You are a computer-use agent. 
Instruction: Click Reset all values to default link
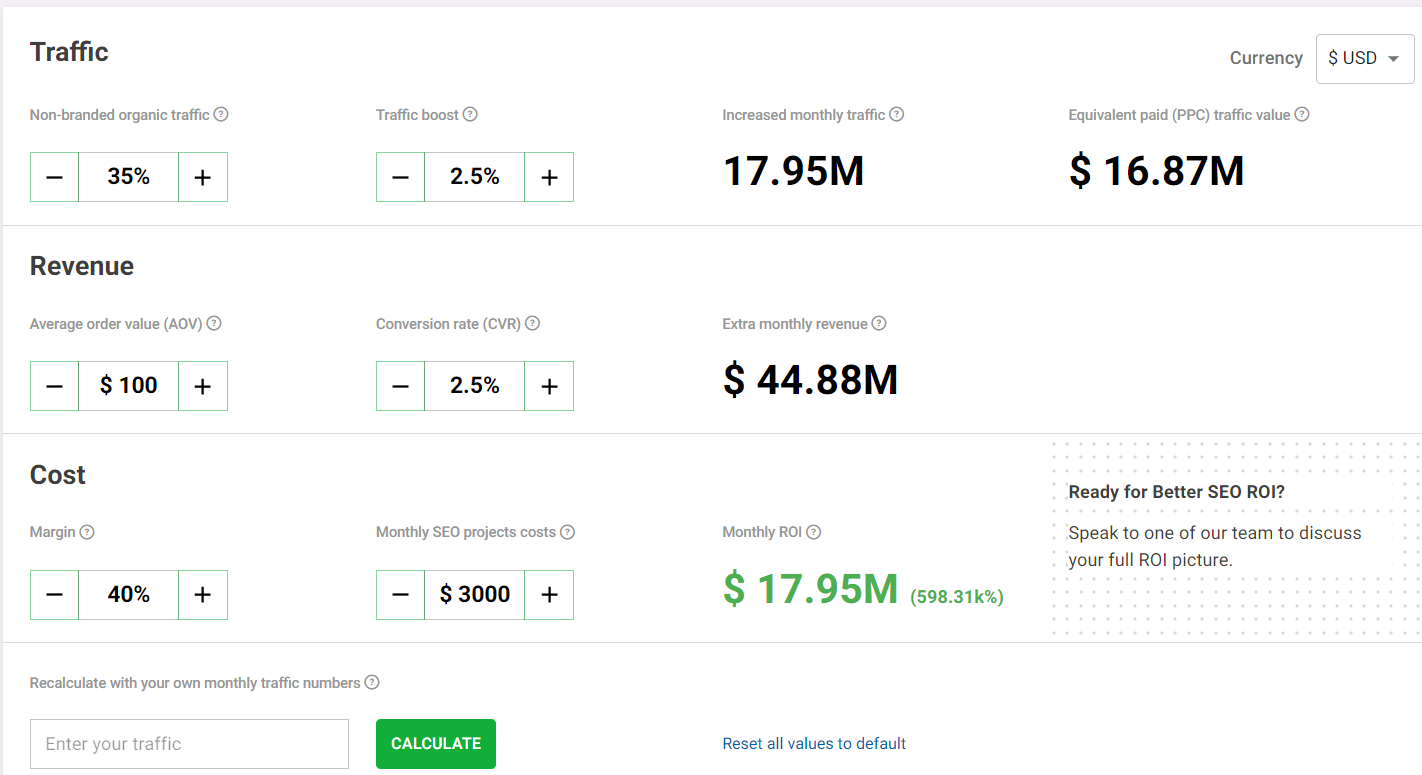(x=814, y=744)
